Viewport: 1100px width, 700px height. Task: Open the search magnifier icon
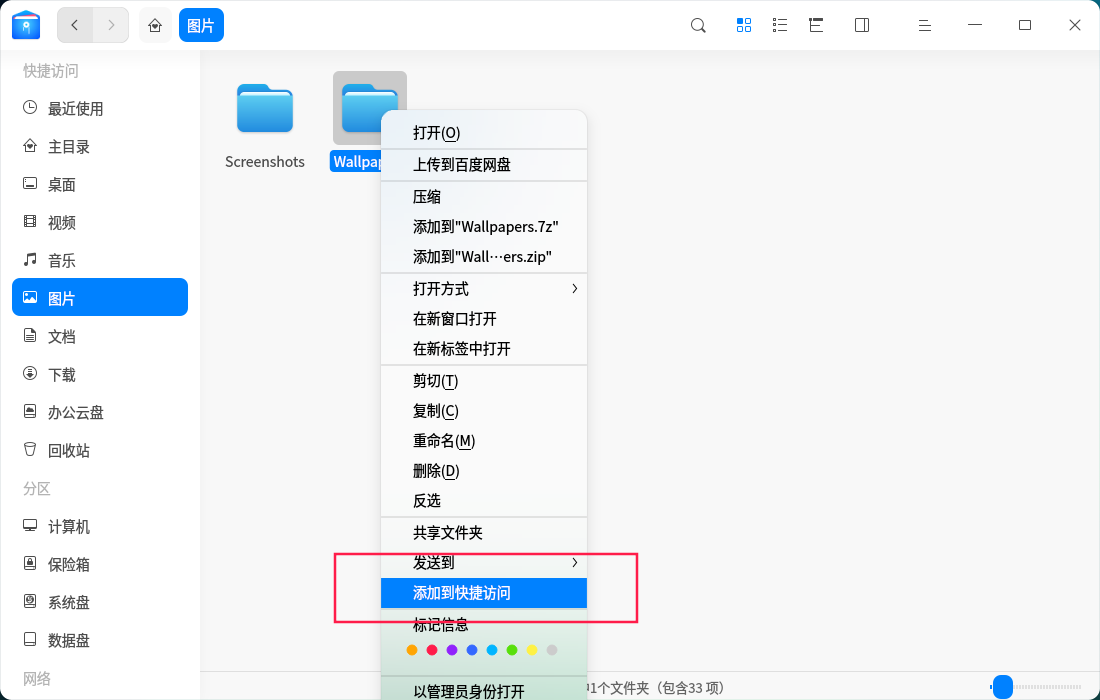pyautogui.click(x=698, y=25)
